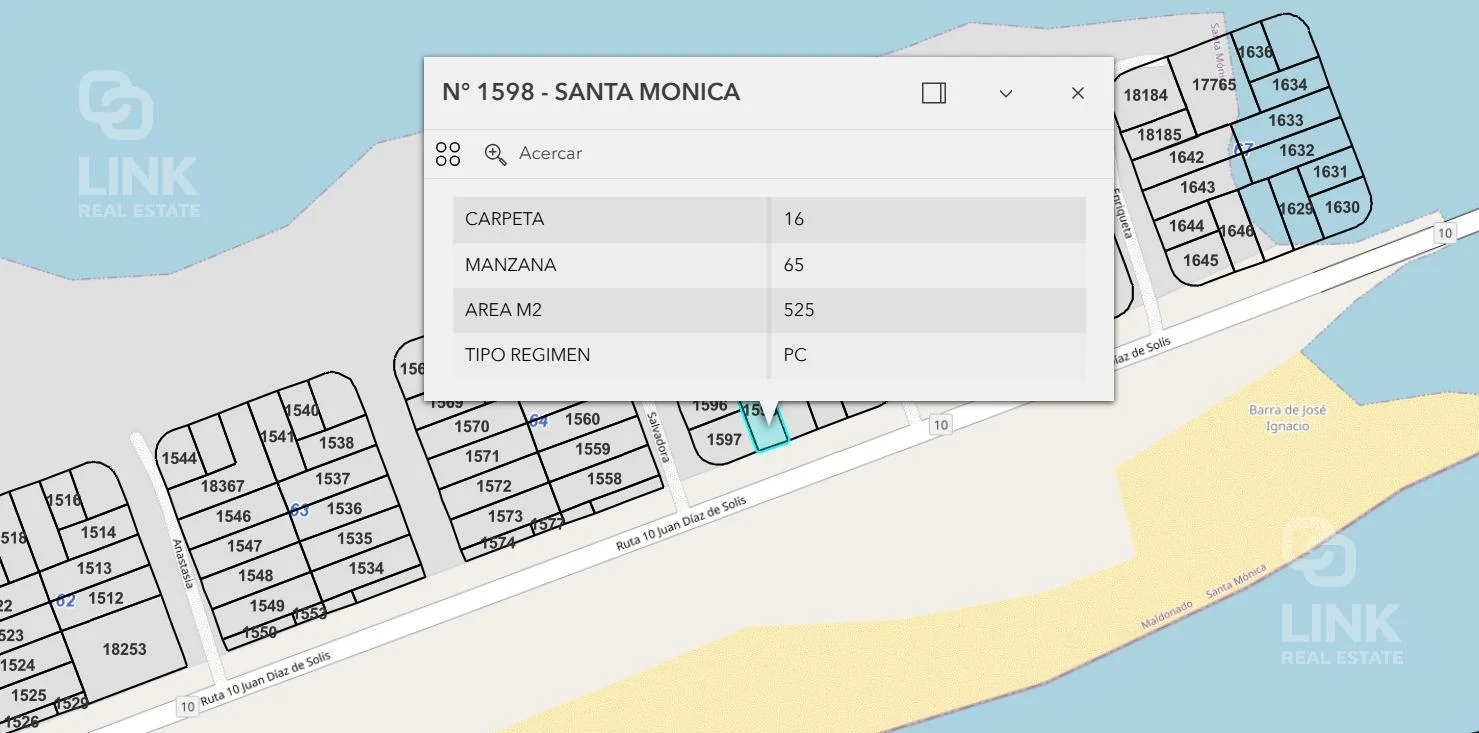Screen dimensions: 1479x733
Task: Select the CARPETA table row
Action: point(768,219)
